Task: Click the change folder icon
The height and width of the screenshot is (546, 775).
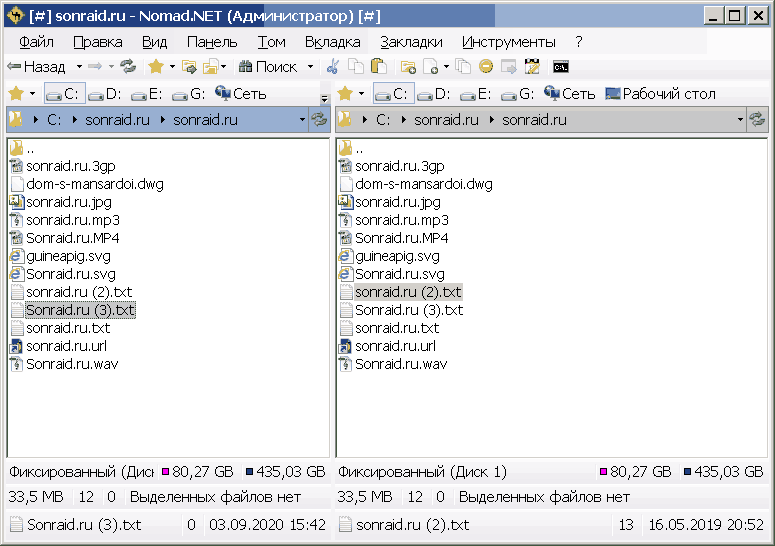Action: (x=189, y=66)
